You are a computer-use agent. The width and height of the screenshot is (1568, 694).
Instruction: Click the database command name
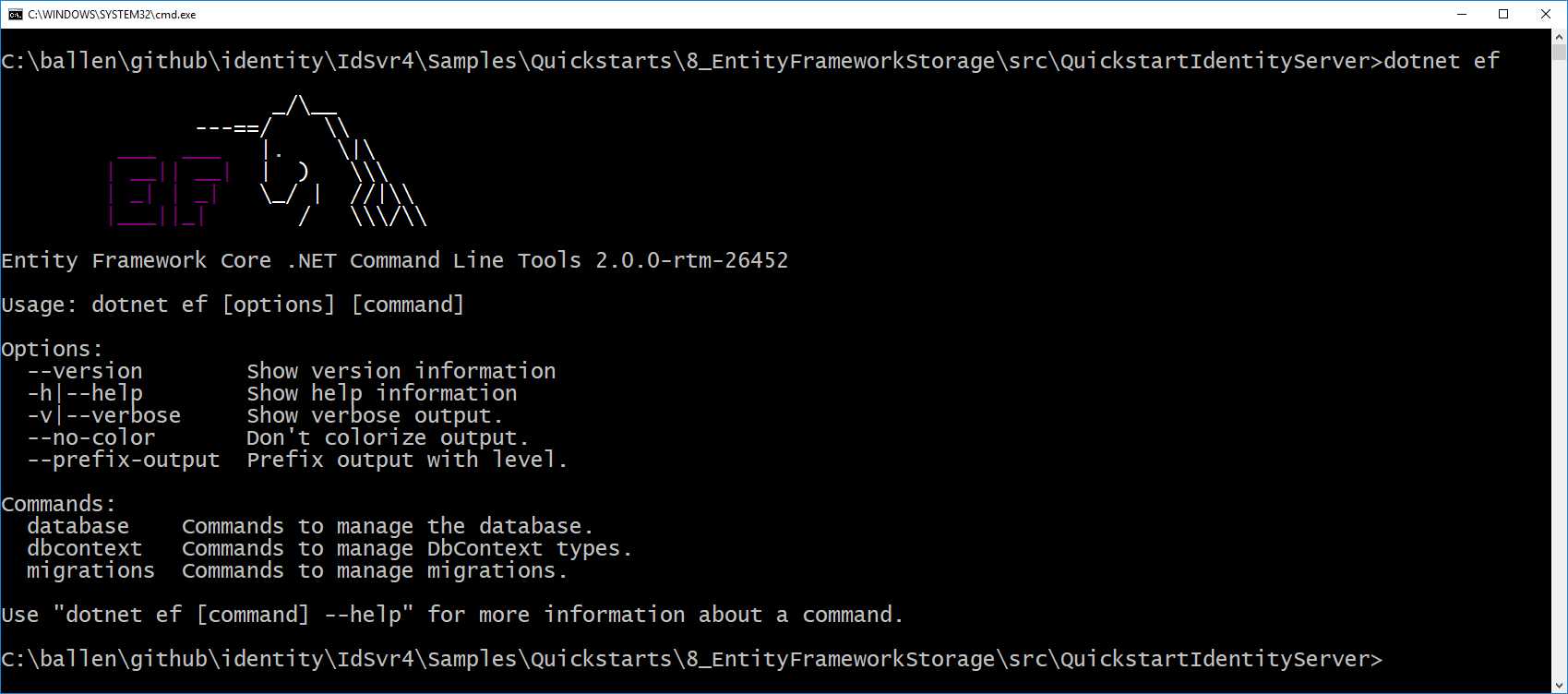tap(78, 526)
